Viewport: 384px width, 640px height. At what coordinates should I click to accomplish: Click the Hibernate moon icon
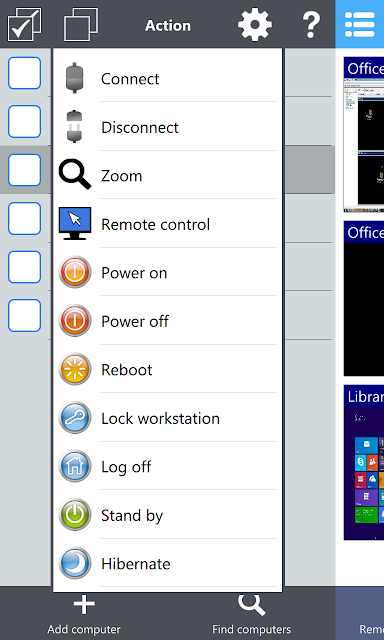(75, 563)
